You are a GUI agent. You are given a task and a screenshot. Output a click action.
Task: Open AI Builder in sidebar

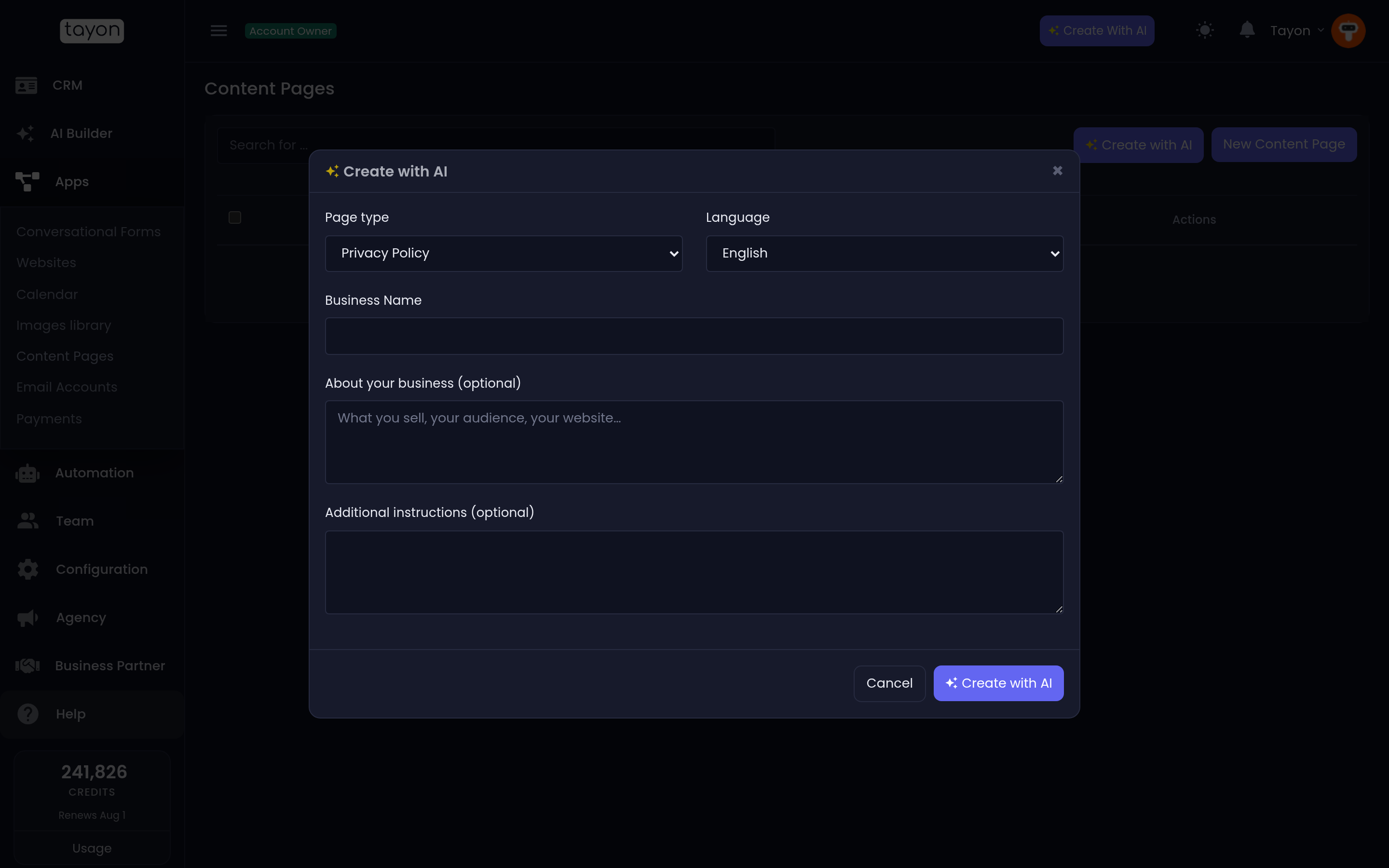(92, 133)
